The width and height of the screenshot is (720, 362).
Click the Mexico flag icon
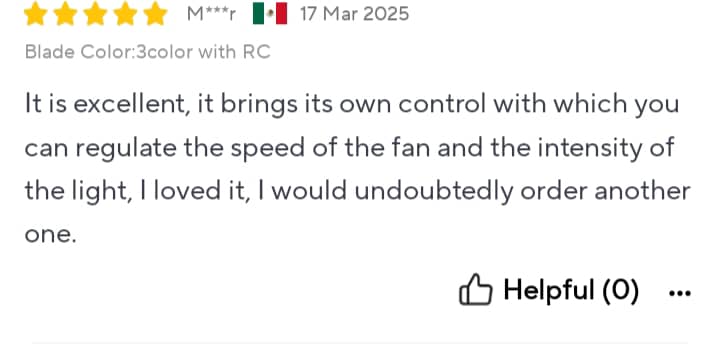[270, 13]
